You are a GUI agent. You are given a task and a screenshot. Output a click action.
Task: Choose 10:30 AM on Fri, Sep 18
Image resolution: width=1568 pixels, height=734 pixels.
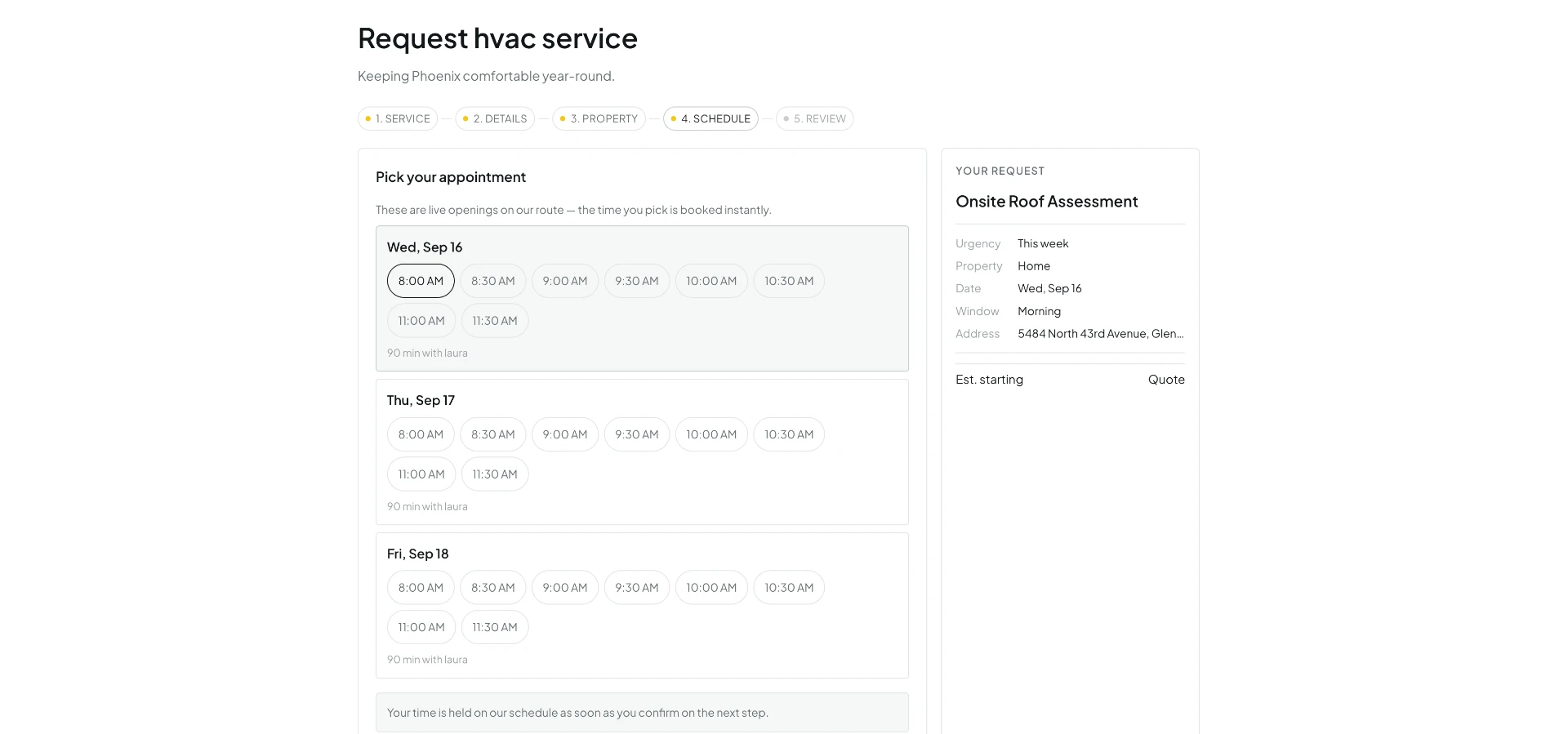click(789, 587)
